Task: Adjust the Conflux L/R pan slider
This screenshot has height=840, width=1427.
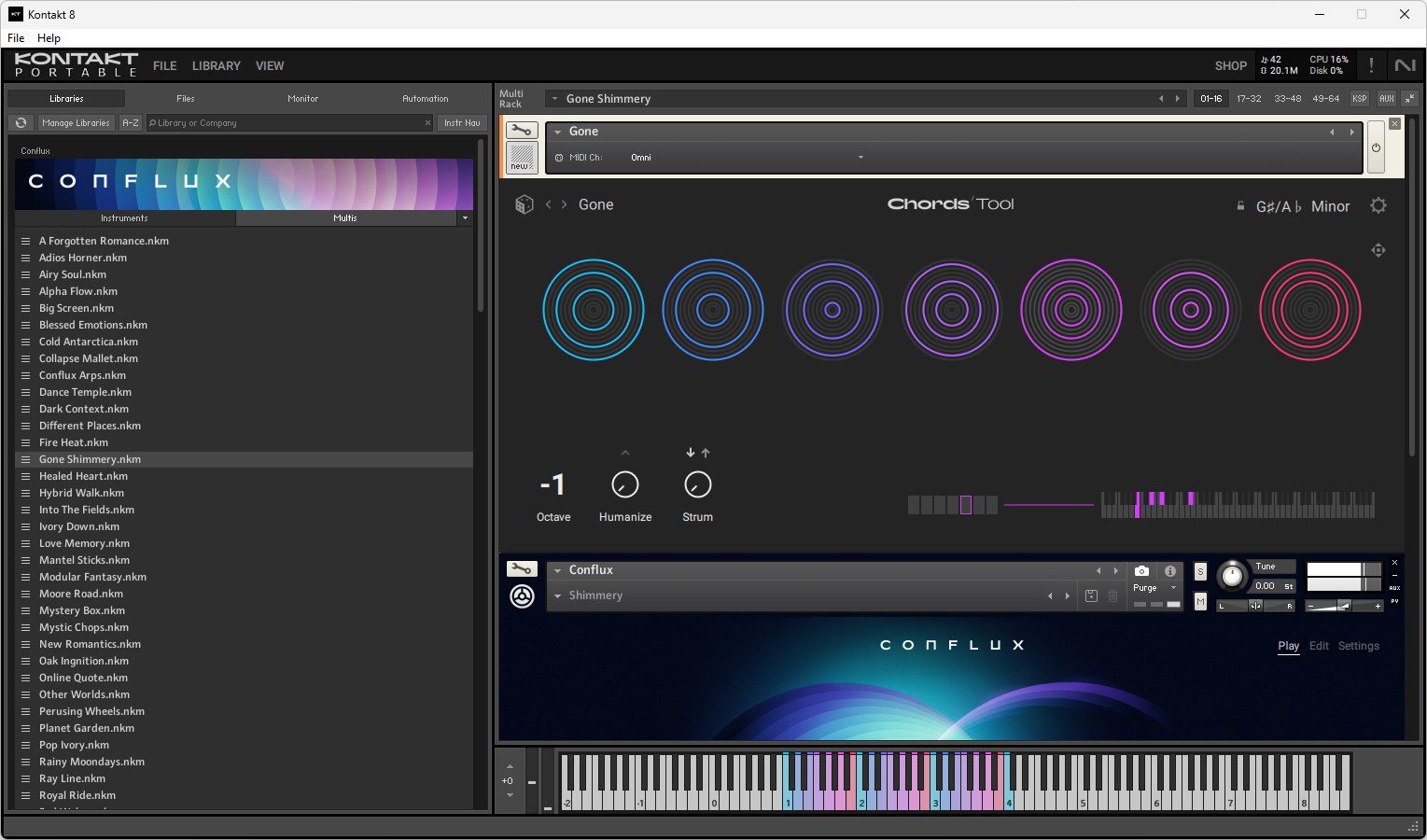Action: click(x=1256, y=606)
